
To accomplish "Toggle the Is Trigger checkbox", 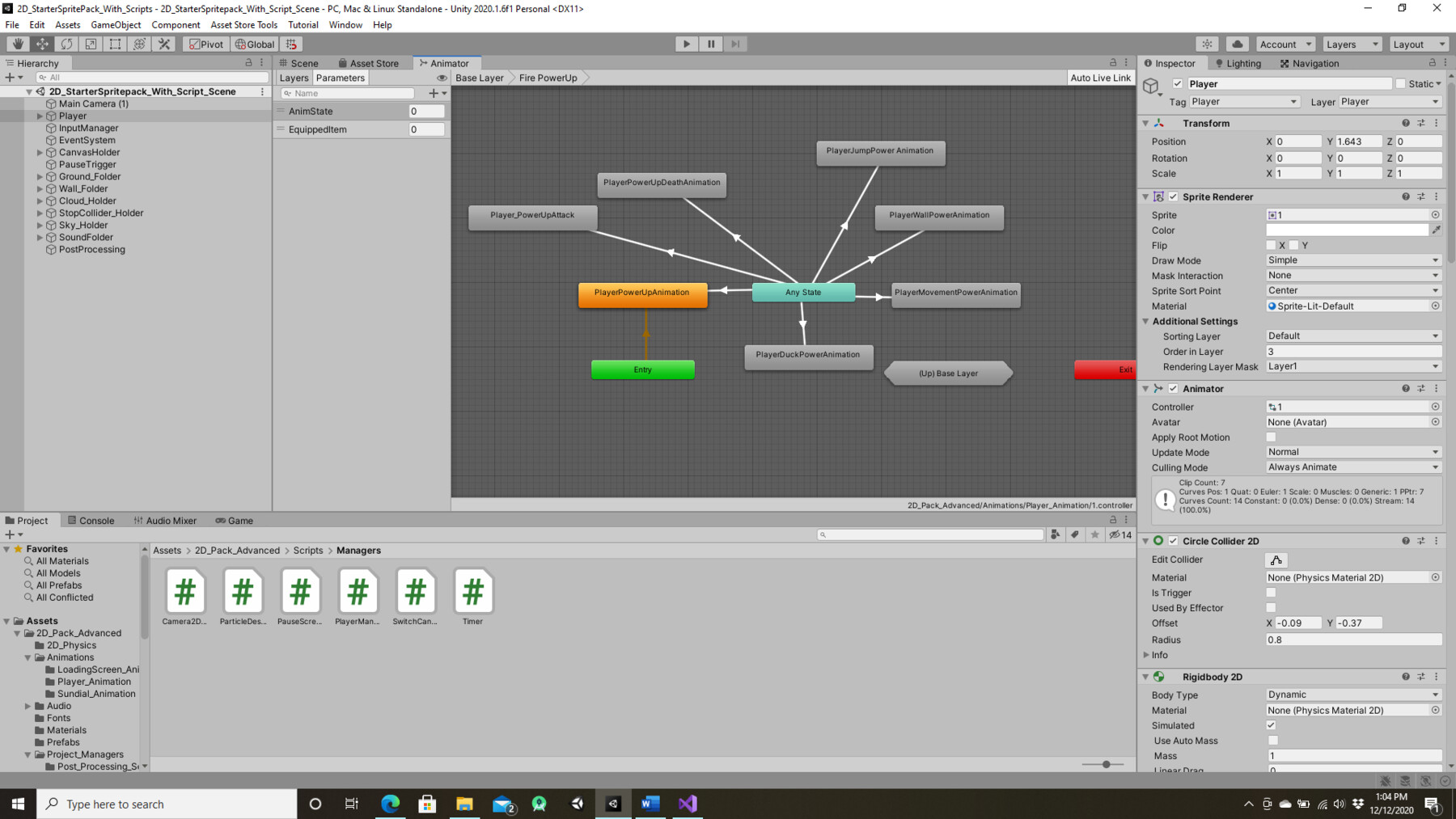I will coord(1271,593).
